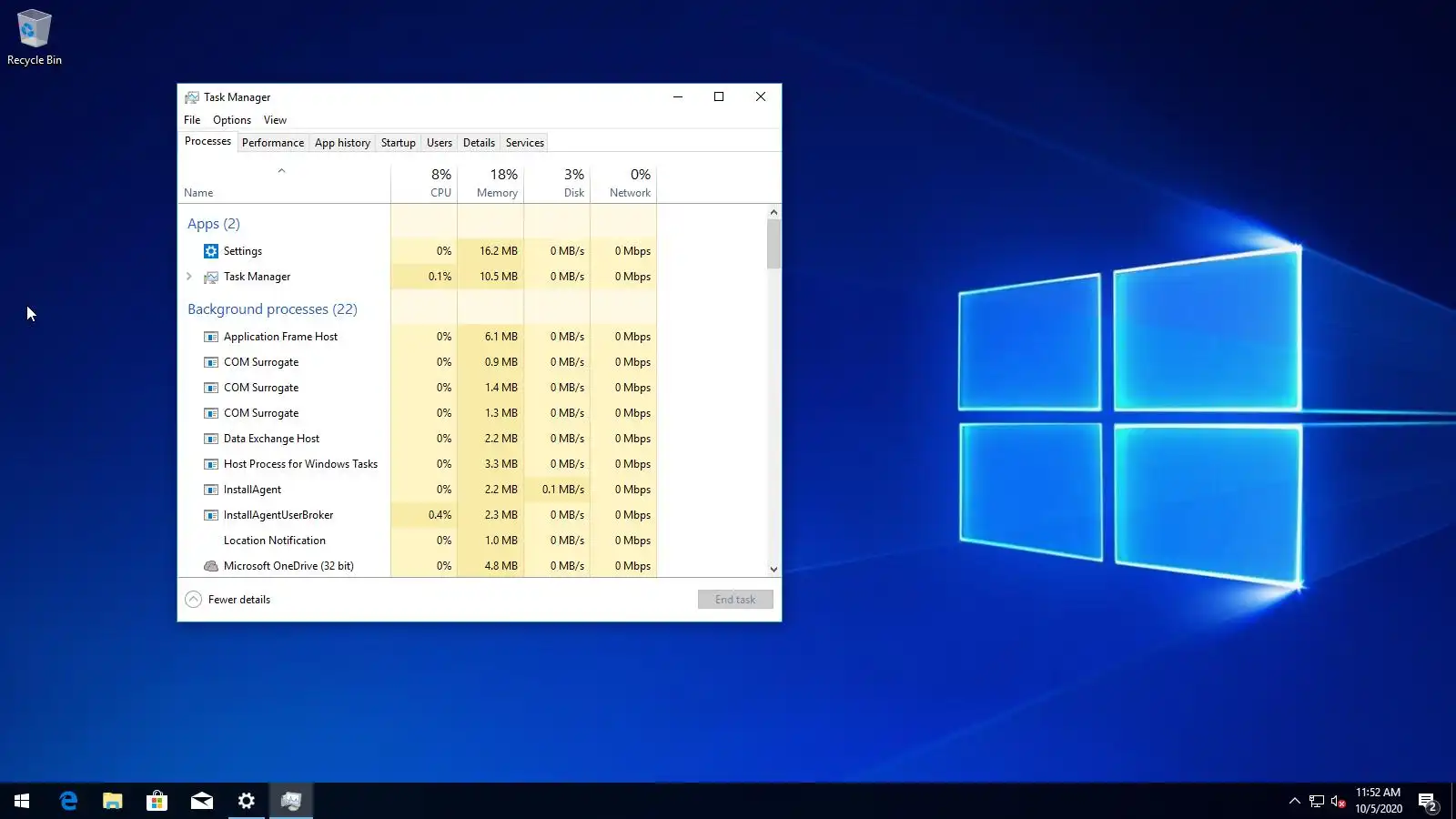
Task: Click the Settings app gear icon in process list
Action: 211,251
